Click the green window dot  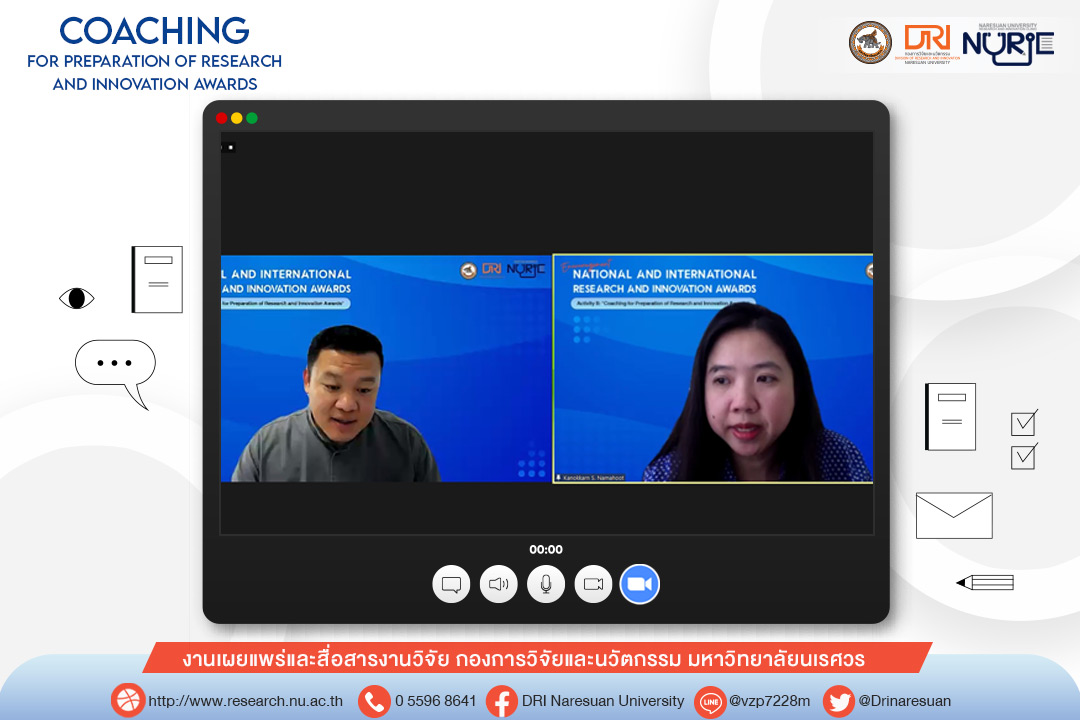(252, 118)
